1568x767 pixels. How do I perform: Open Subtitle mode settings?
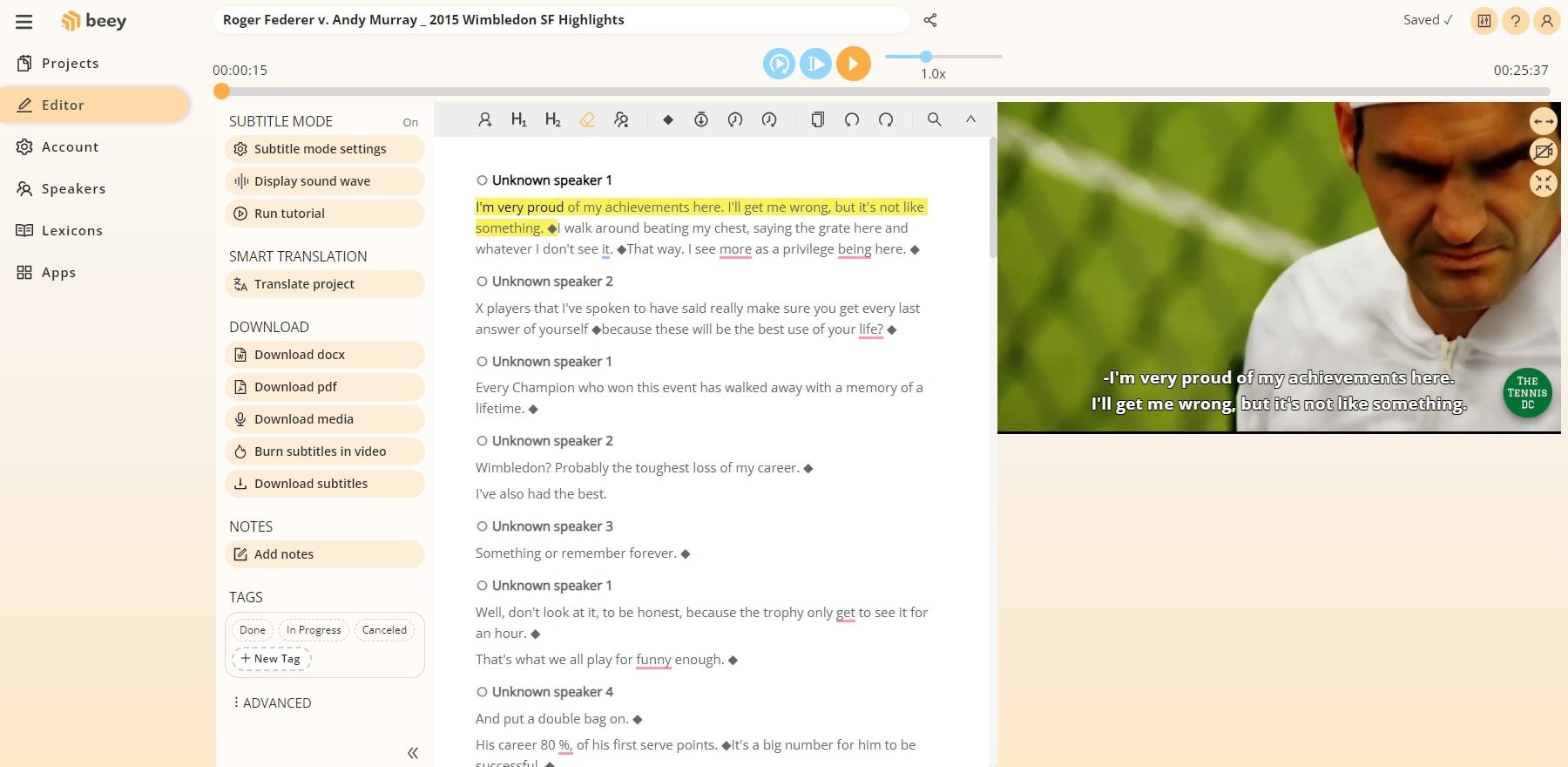pos(325,149)
